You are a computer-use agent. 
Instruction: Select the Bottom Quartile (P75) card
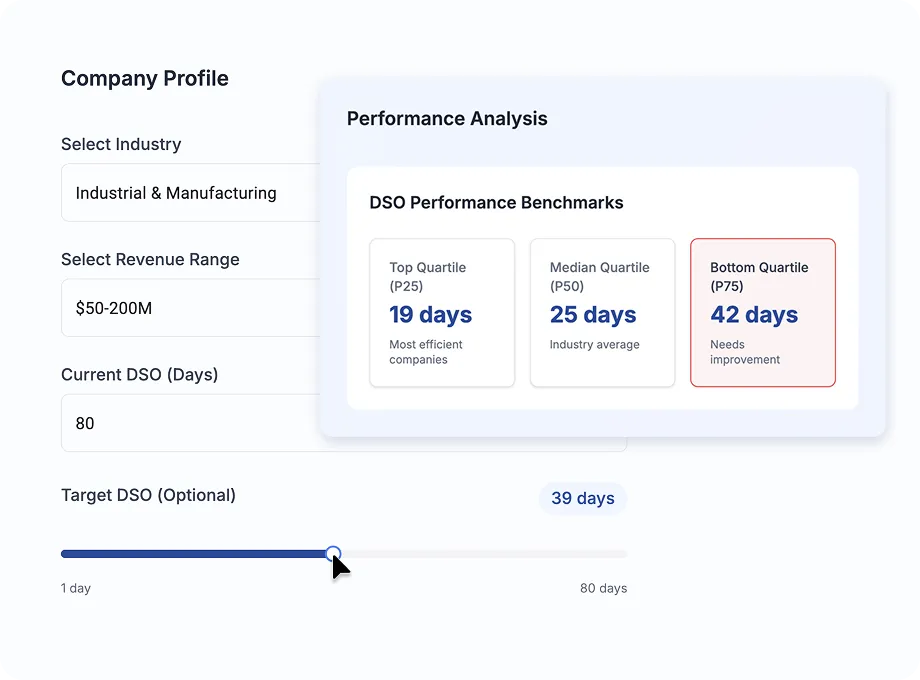coord(763,312)
